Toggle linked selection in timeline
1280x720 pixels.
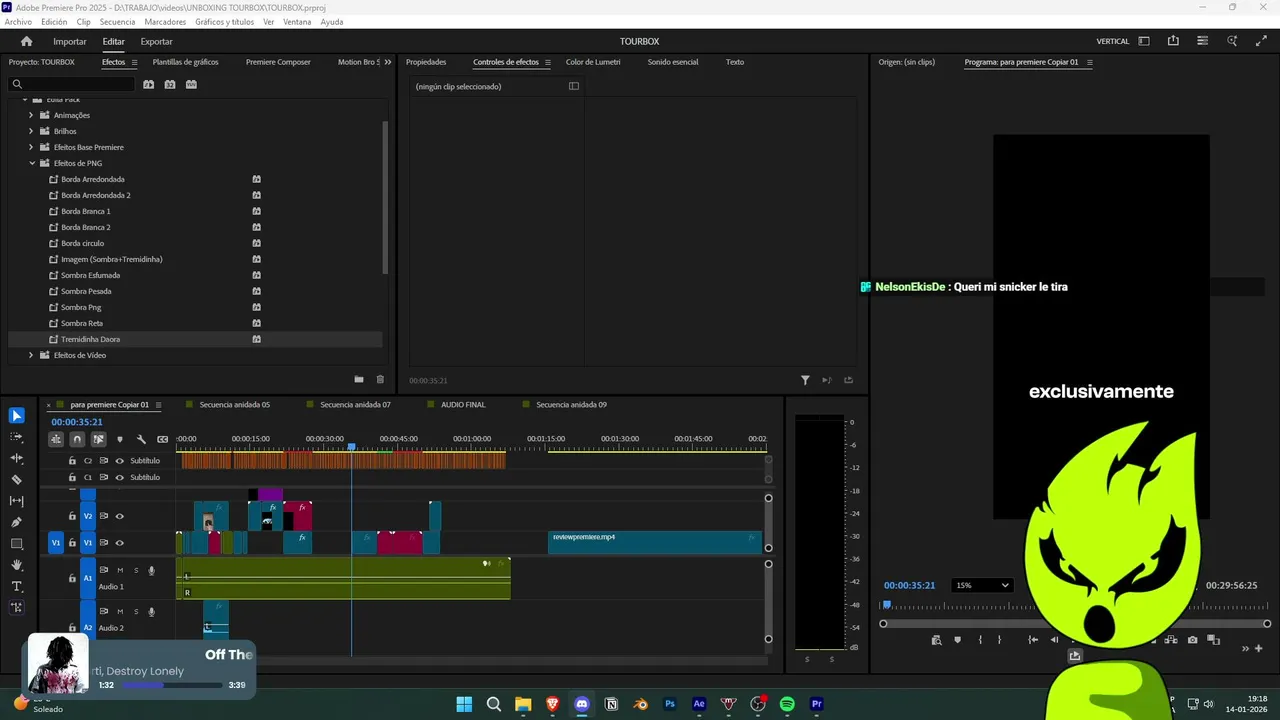point(98,439)
